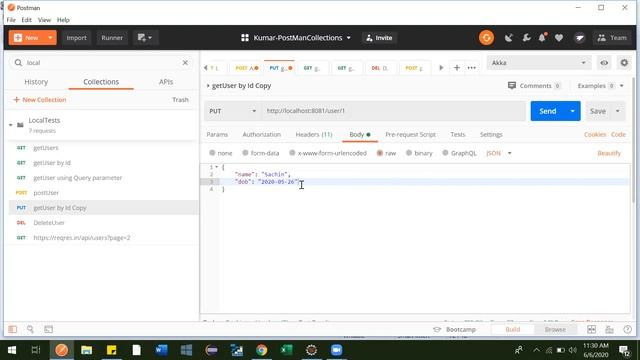
Task: Click the Runner button
Action: 112,38
